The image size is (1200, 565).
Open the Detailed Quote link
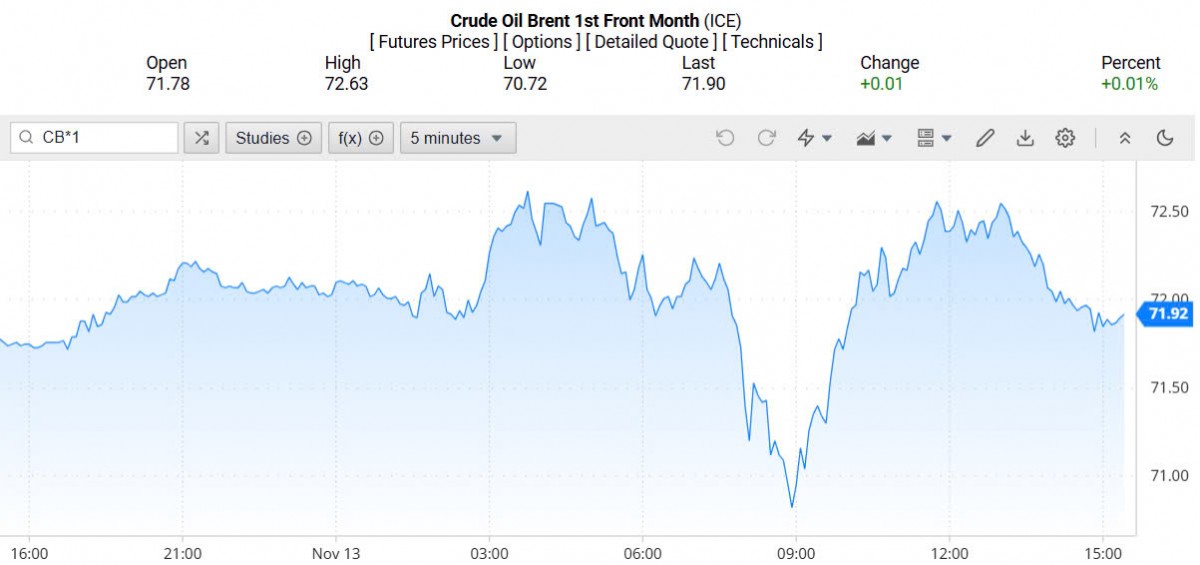[651, 41]
